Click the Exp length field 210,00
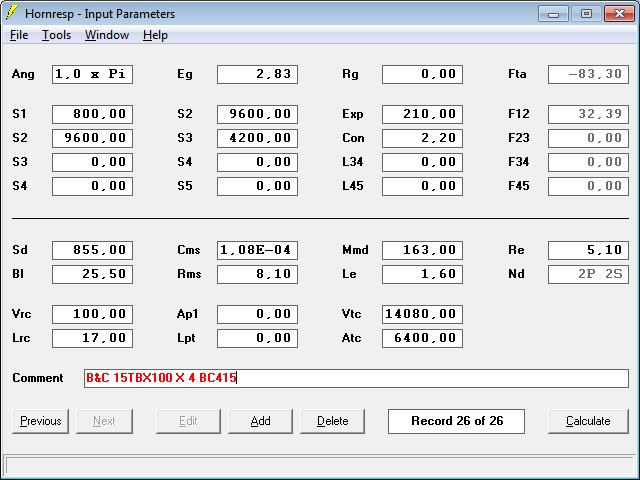 coord(422,114)
